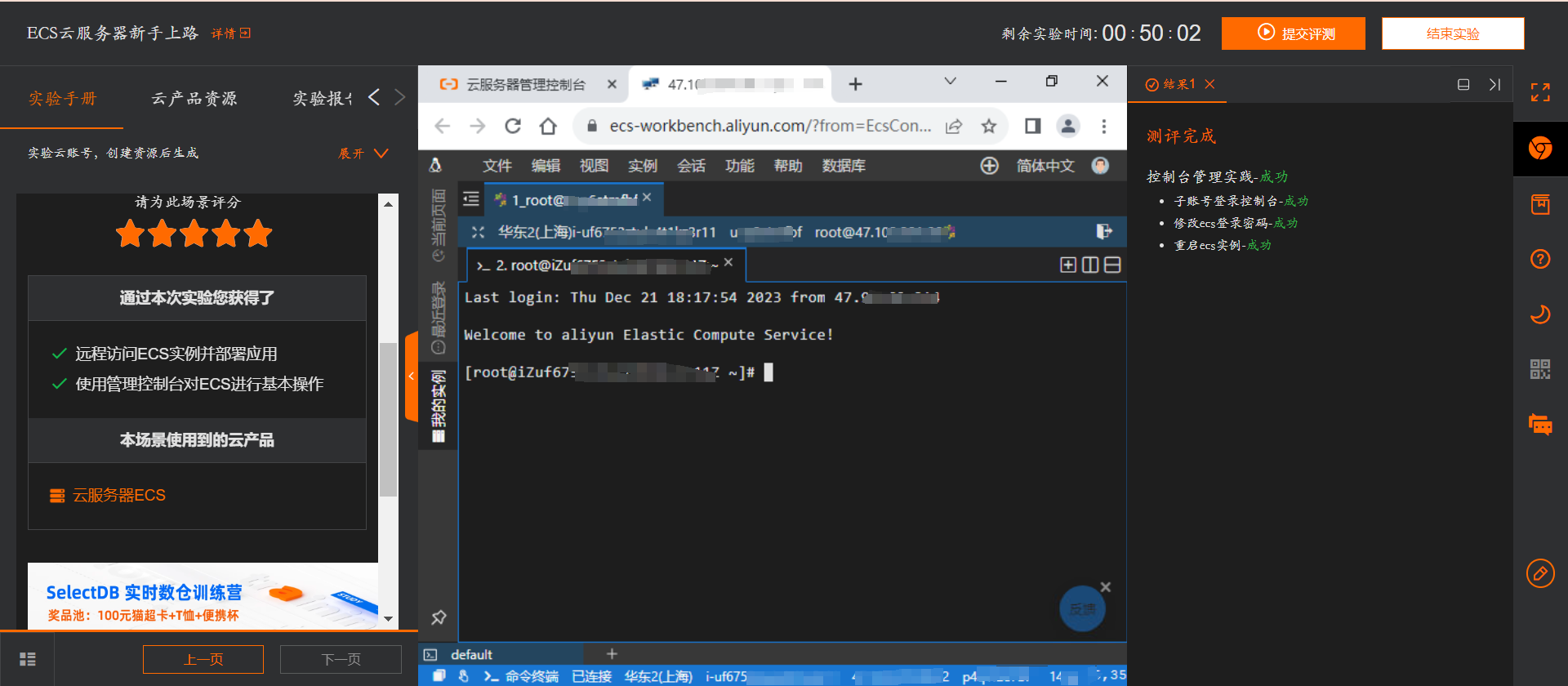Click the fullscreen expand icon in right sidebar

pos(1540,92)
